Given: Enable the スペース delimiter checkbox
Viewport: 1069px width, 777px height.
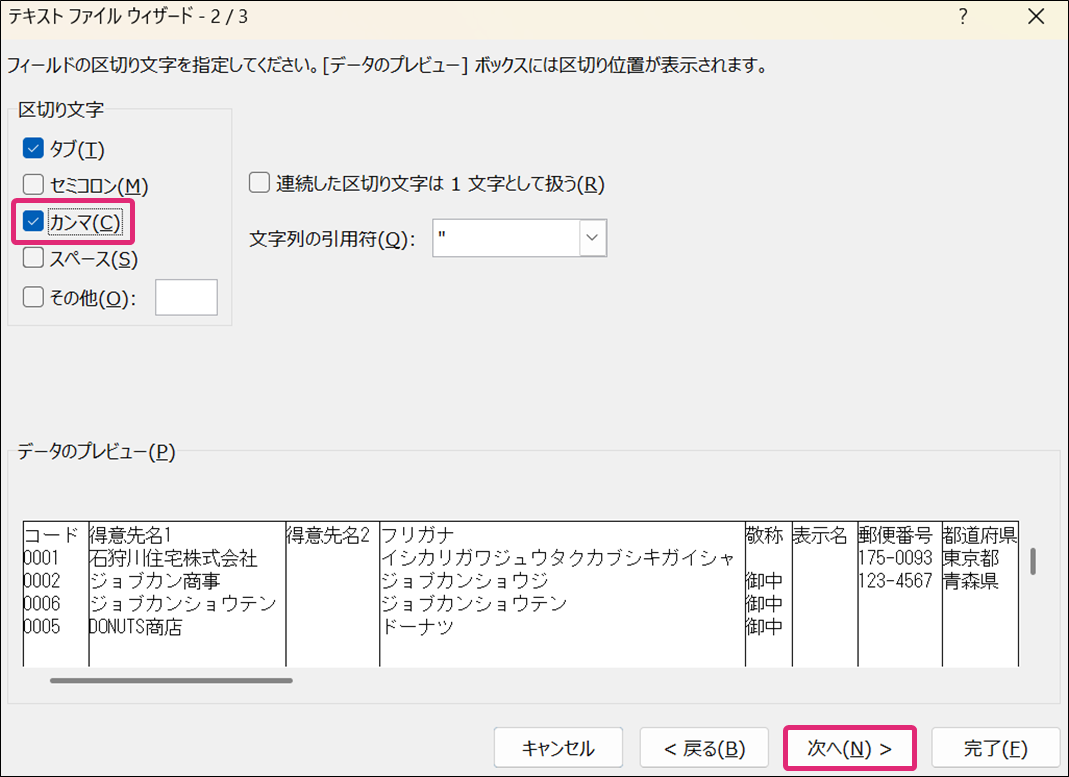Looking at the screenshot, I should [x=33, y=259].
